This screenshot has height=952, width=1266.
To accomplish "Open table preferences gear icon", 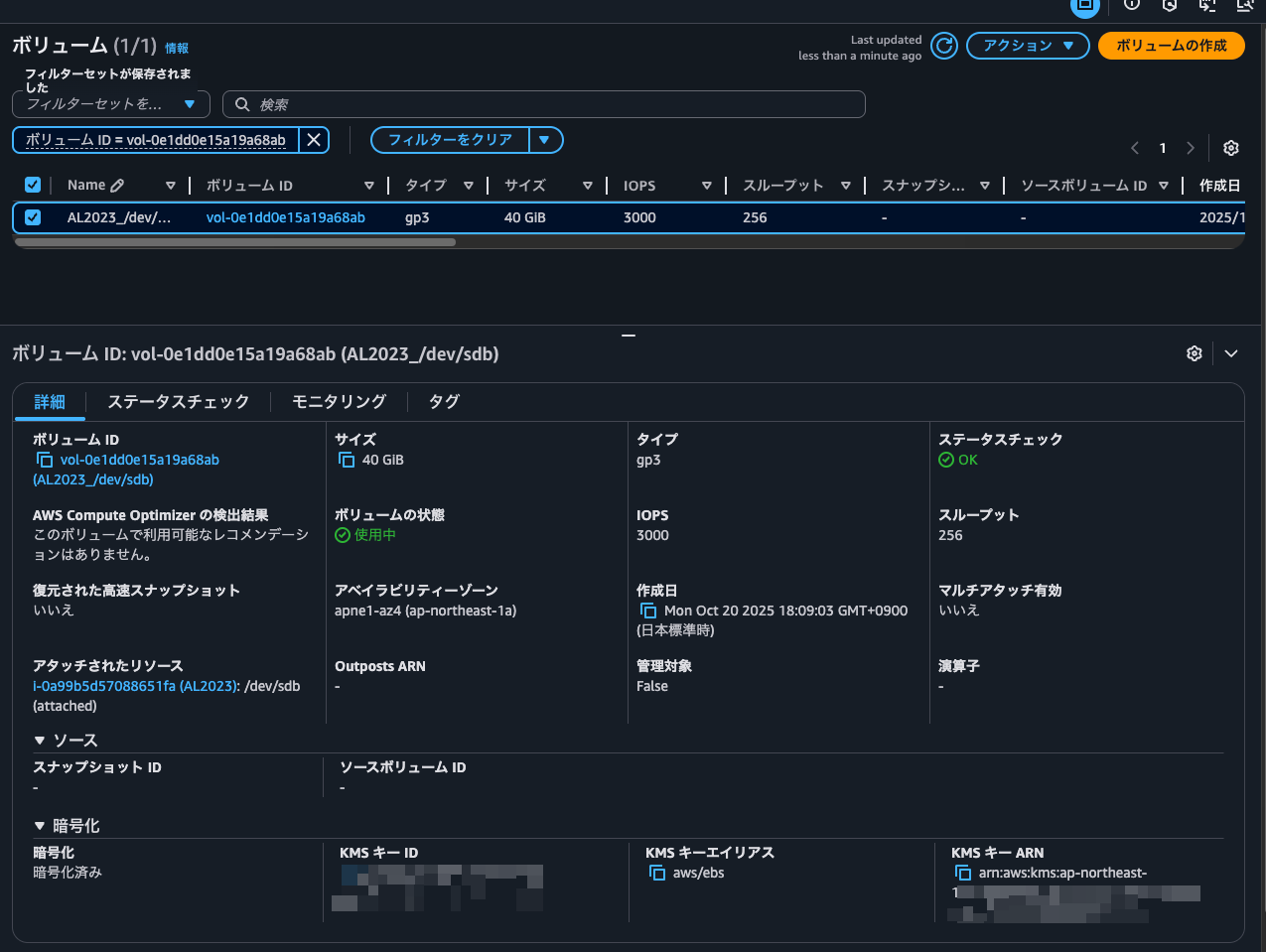I will coord(1231,148).
